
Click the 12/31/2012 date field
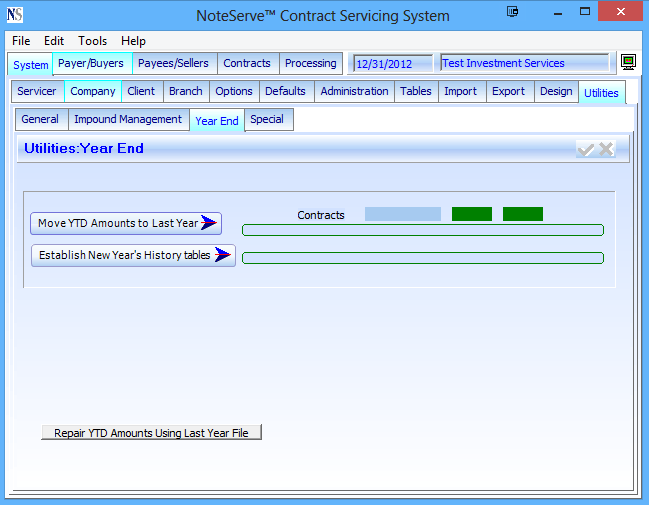pyautogui.click(x=392, y=64)
